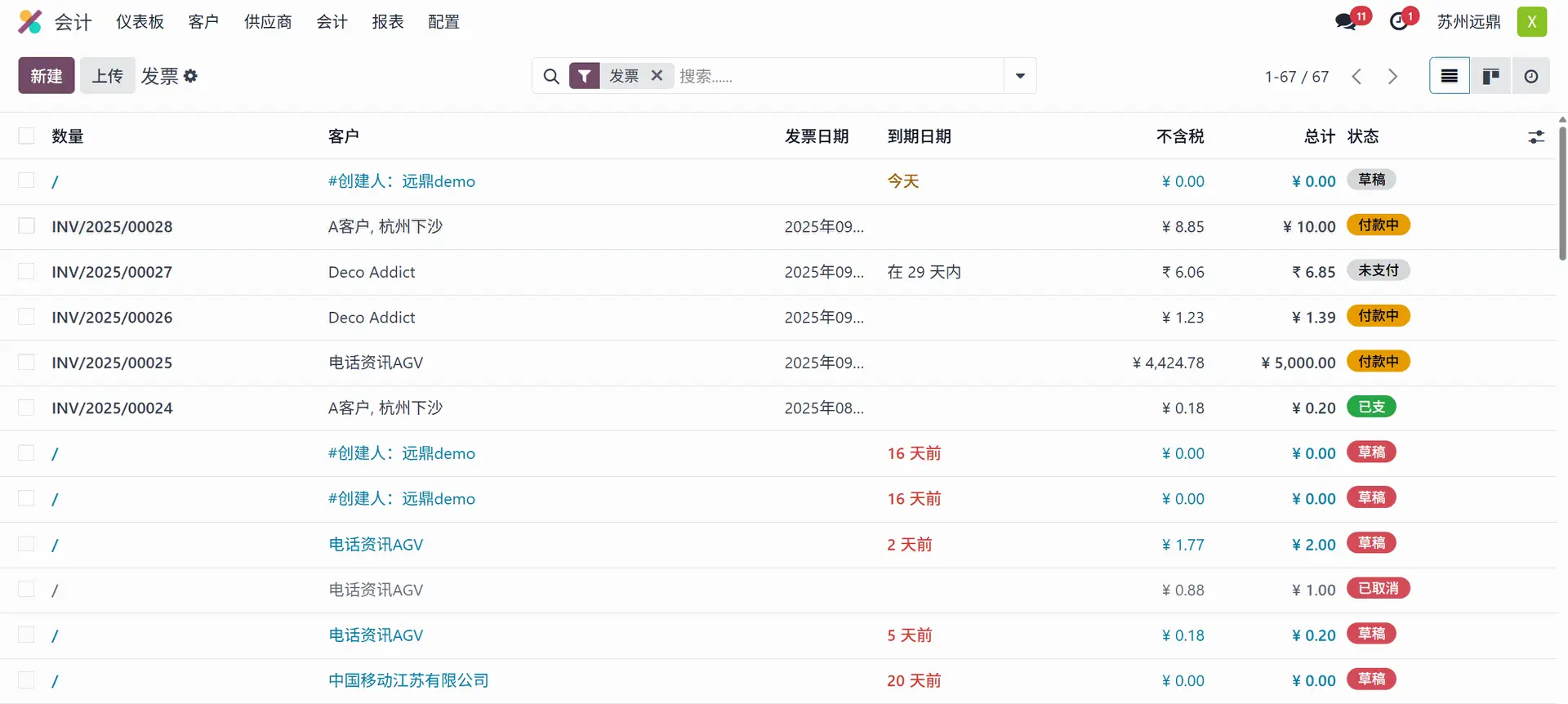The width and height of the screenshot is (1568, 704).
Task: Go to next page of records
Action: pyautogui.click(x=1392, y=76)
